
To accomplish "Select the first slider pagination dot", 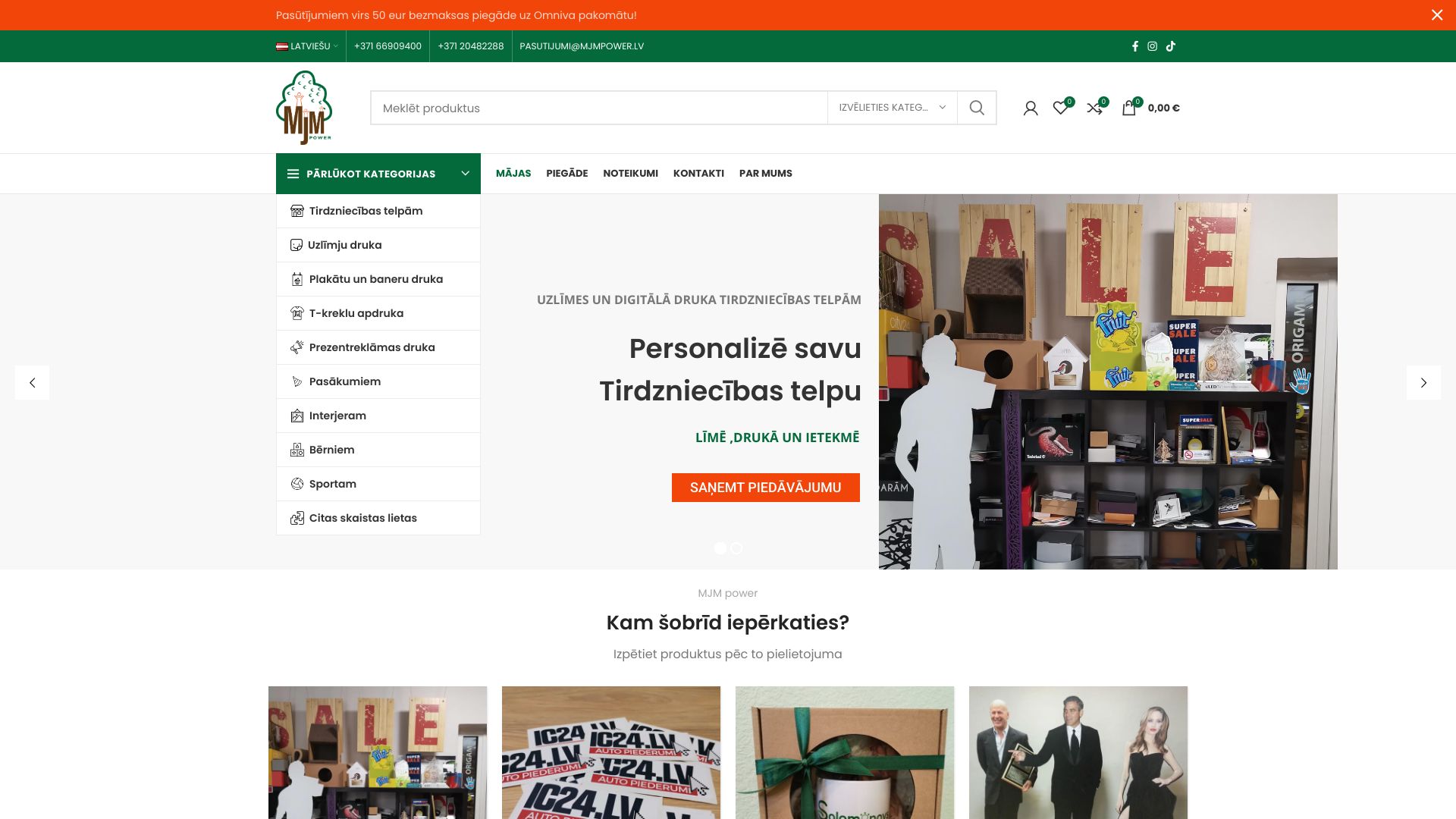I will point(720,548).
